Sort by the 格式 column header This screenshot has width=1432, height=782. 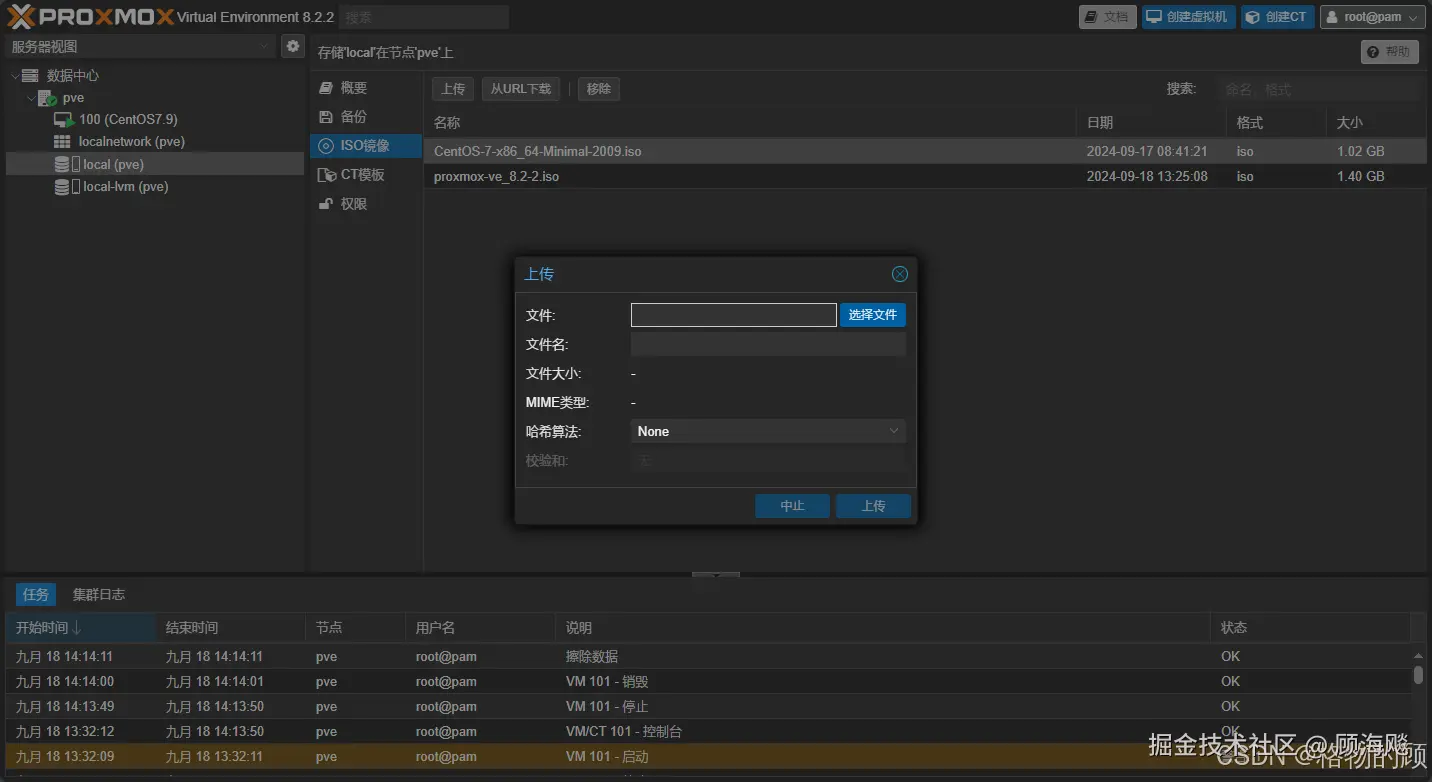(x=1276, y=123)
